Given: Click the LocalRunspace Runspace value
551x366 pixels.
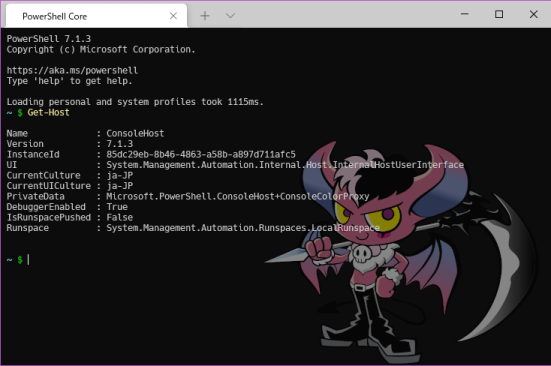Looking at the screenshot, I should [x=243, y=228].
